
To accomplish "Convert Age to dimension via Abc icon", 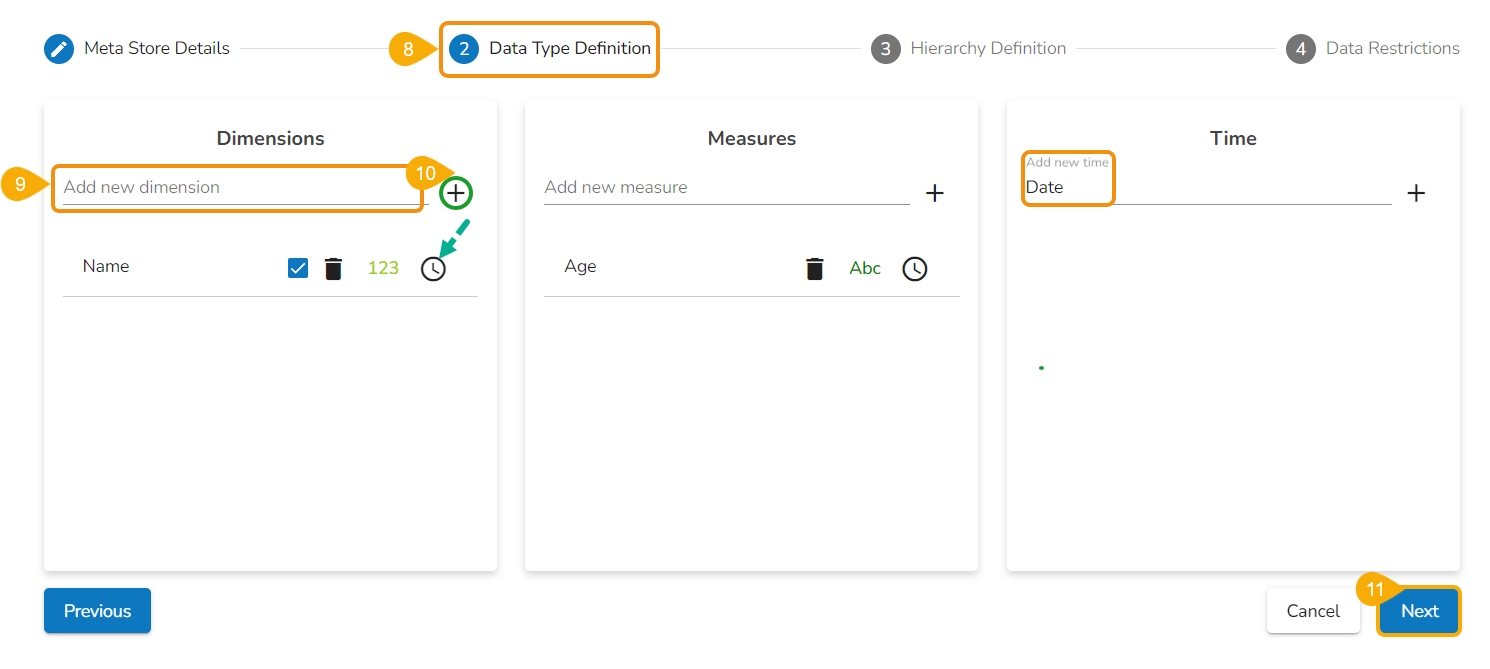I will [x=865, y=268].
